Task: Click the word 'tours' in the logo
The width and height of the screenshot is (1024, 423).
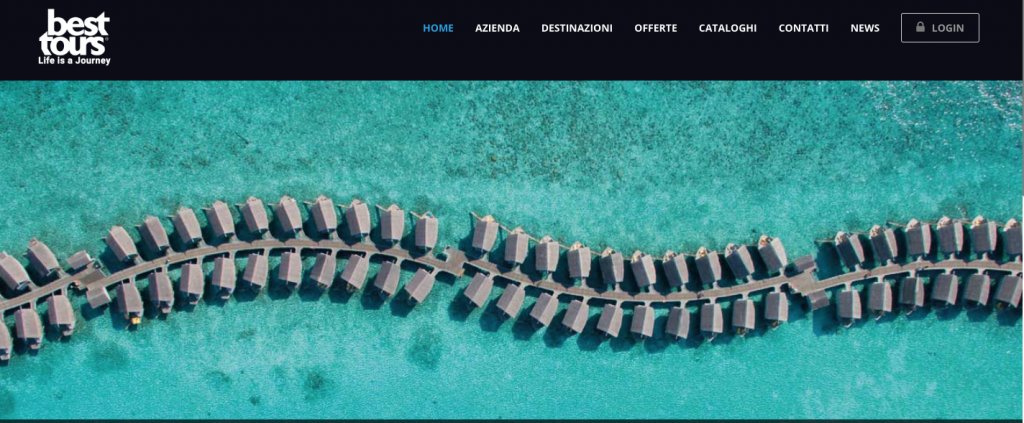Action: 72,46
